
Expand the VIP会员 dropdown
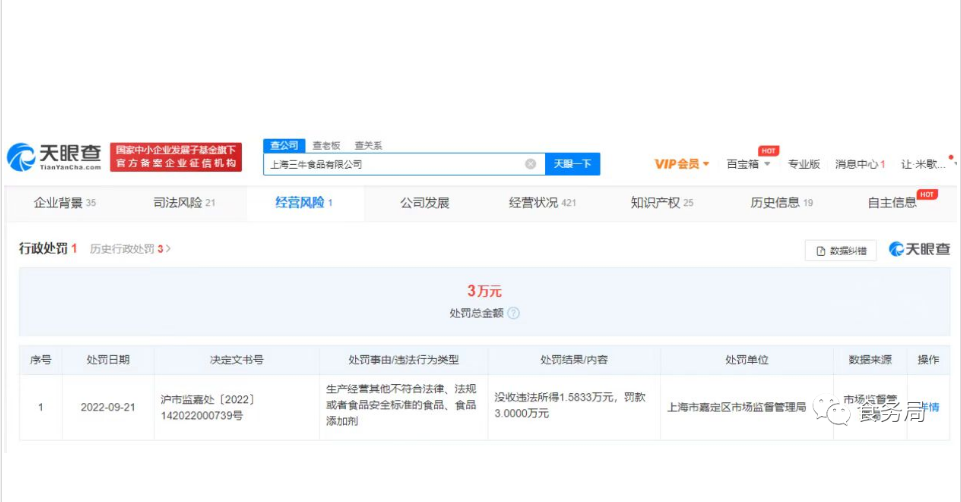[682, 164]
